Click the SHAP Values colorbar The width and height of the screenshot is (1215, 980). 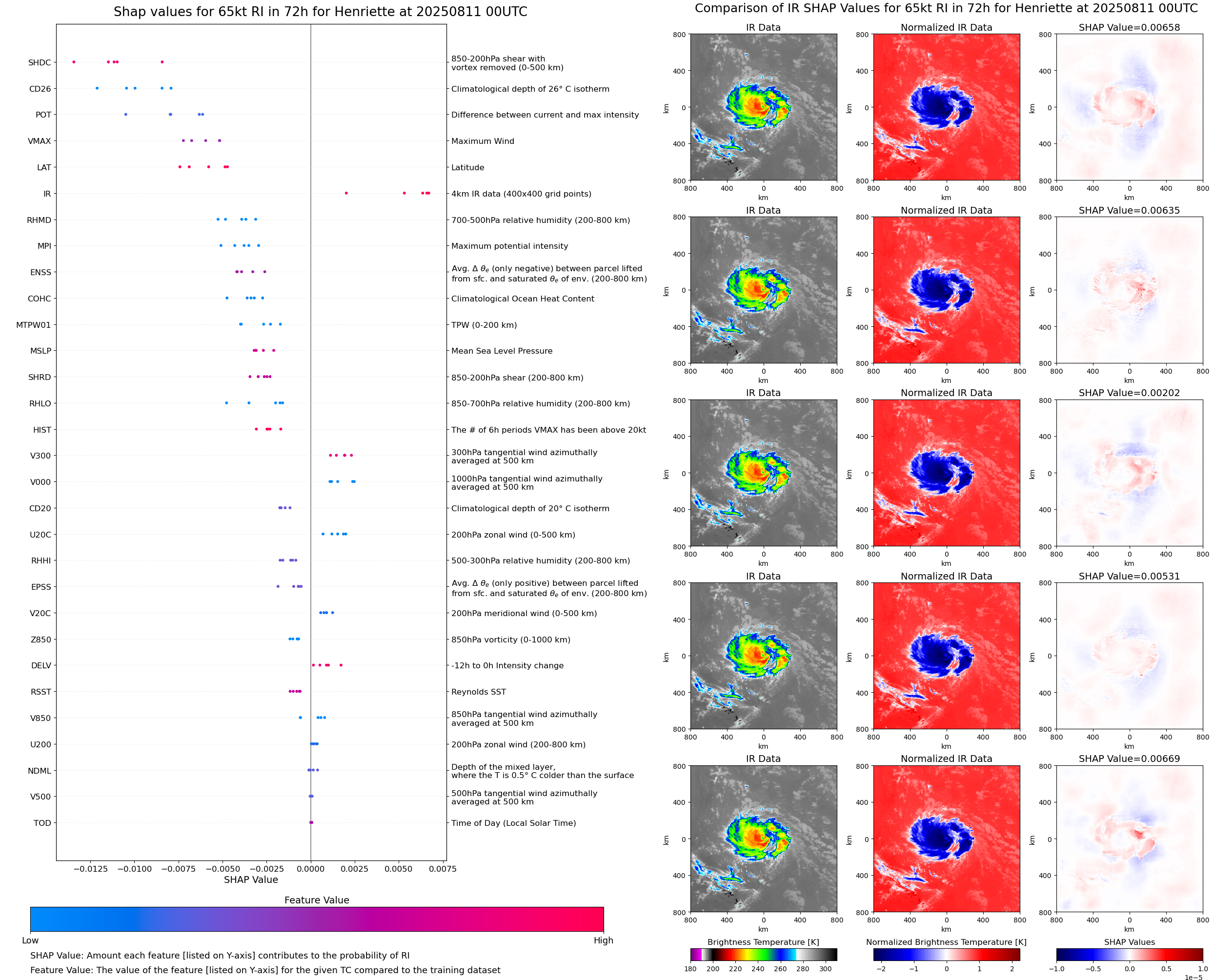tap(1129, 954)
